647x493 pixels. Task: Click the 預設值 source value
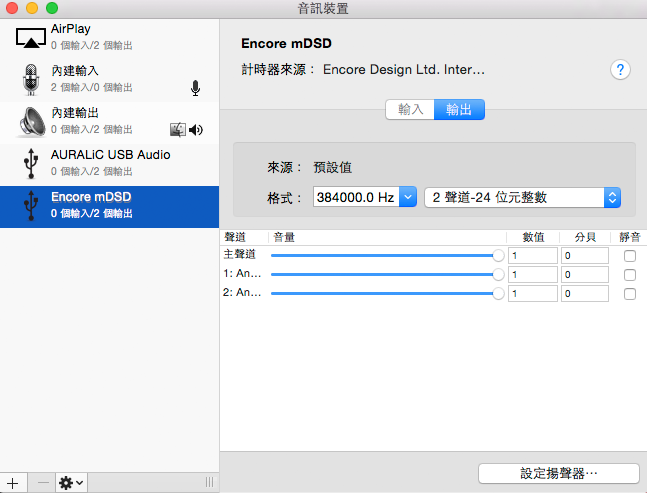pos(333,167)
